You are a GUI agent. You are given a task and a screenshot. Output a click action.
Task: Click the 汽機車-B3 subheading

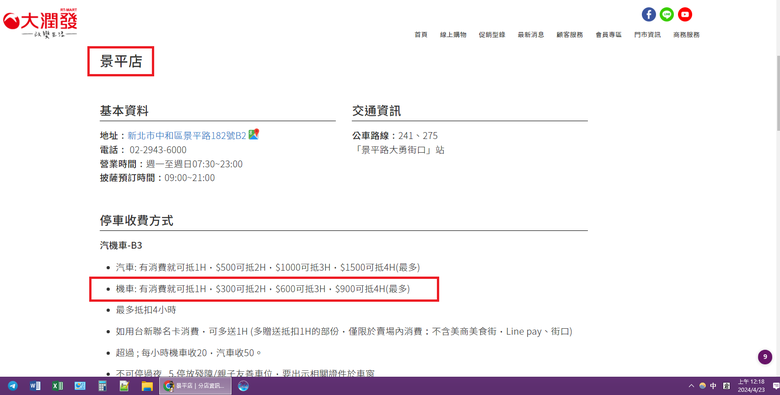point(121,245)
